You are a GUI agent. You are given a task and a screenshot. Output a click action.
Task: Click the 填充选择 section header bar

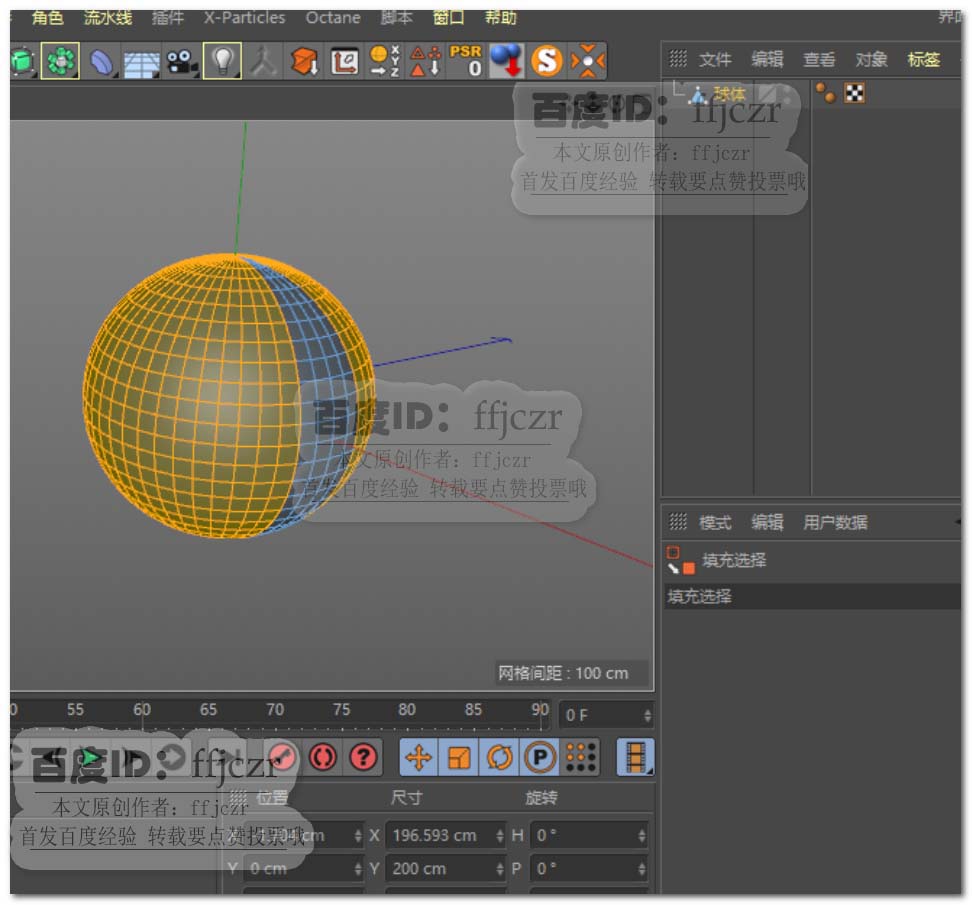click(812, 596)
